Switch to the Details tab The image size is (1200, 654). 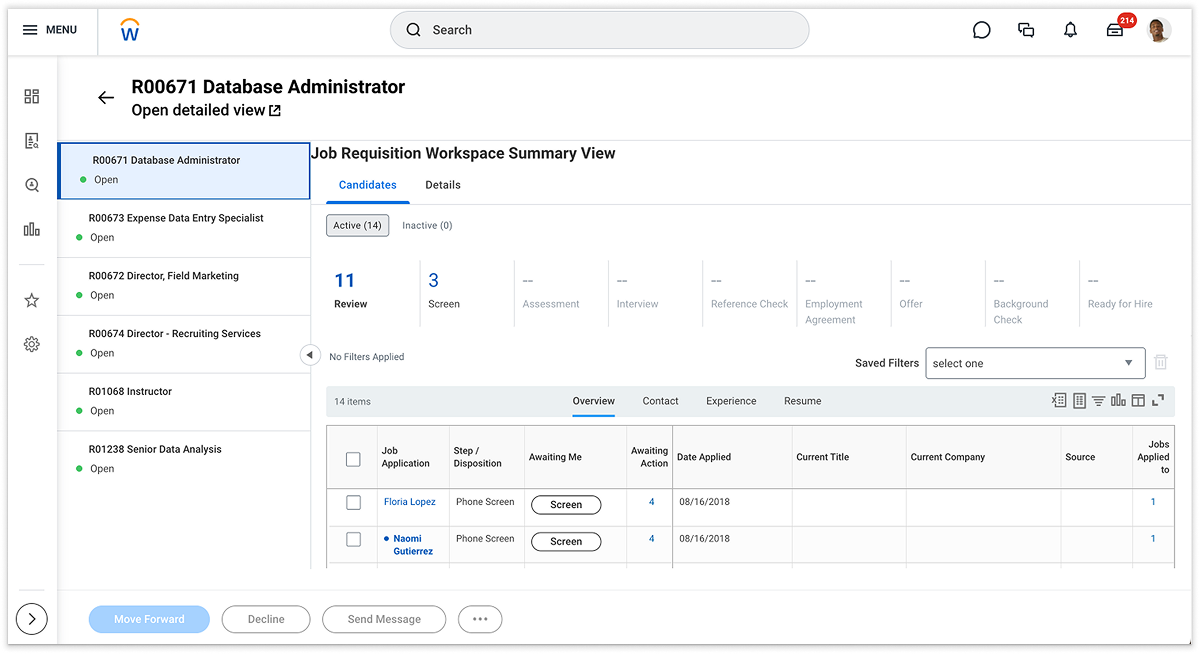coord(443,185)
